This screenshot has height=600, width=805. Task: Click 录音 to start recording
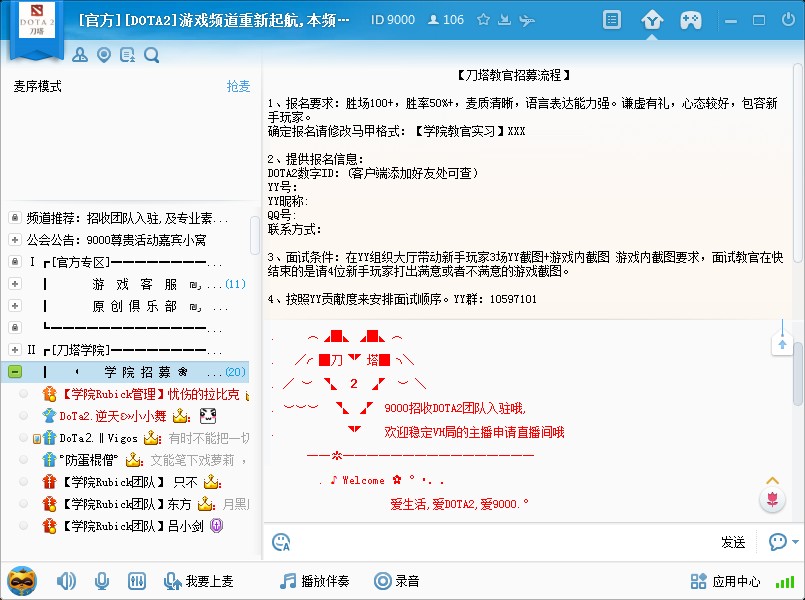pyautogui.click(x=396, y=581)
